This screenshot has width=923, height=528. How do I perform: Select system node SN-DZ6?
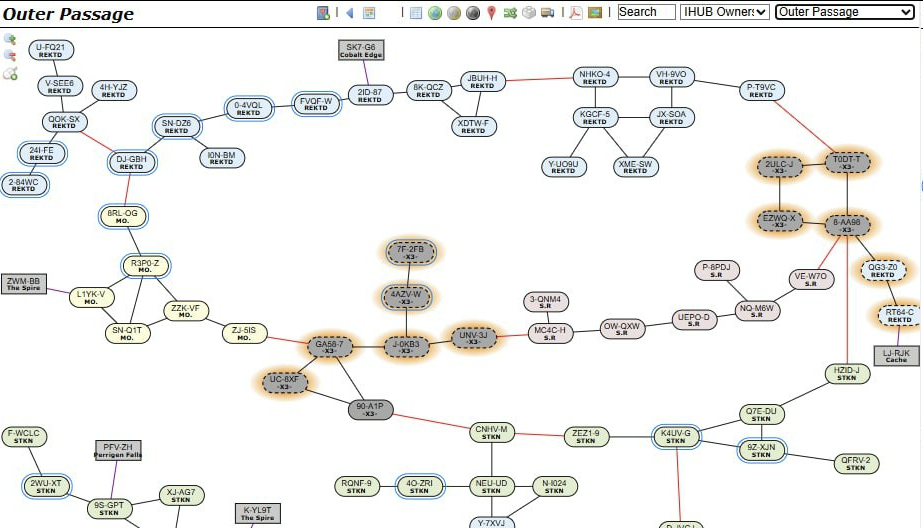tap(177, 126)
